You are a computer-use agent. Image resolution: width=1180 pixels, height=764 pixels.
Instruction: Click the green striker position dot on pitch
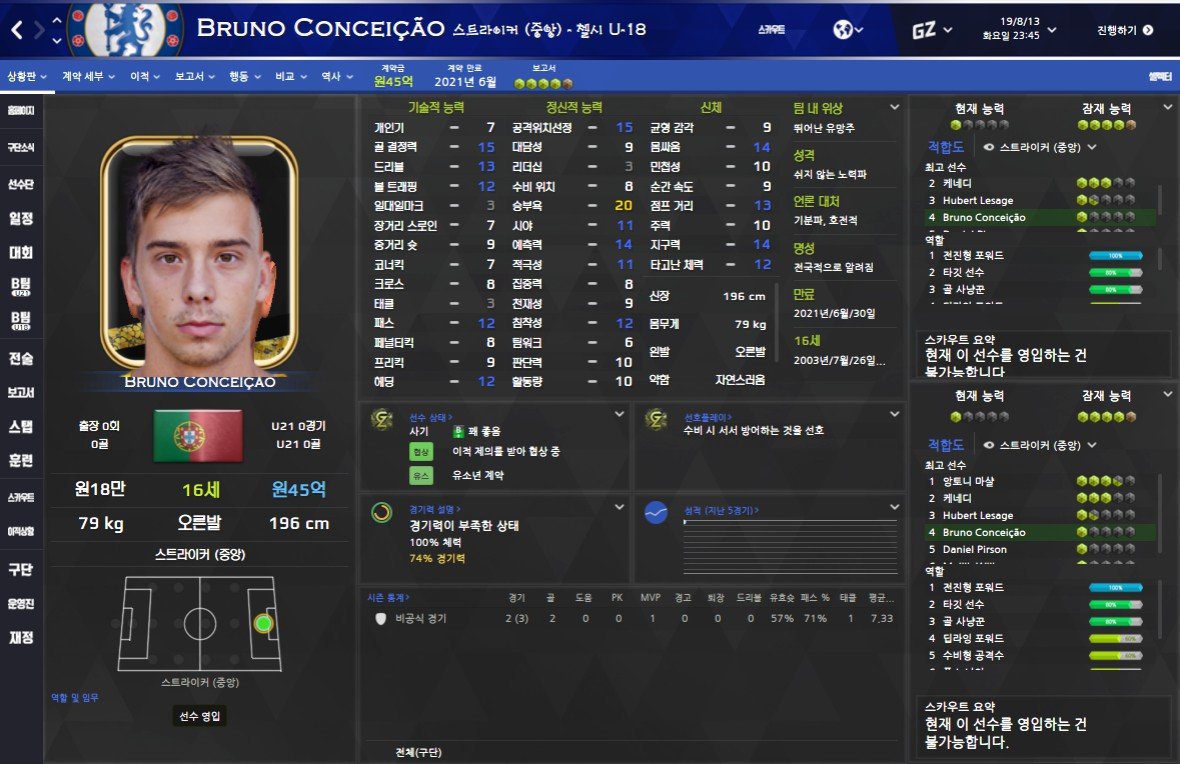coord(263,623)
